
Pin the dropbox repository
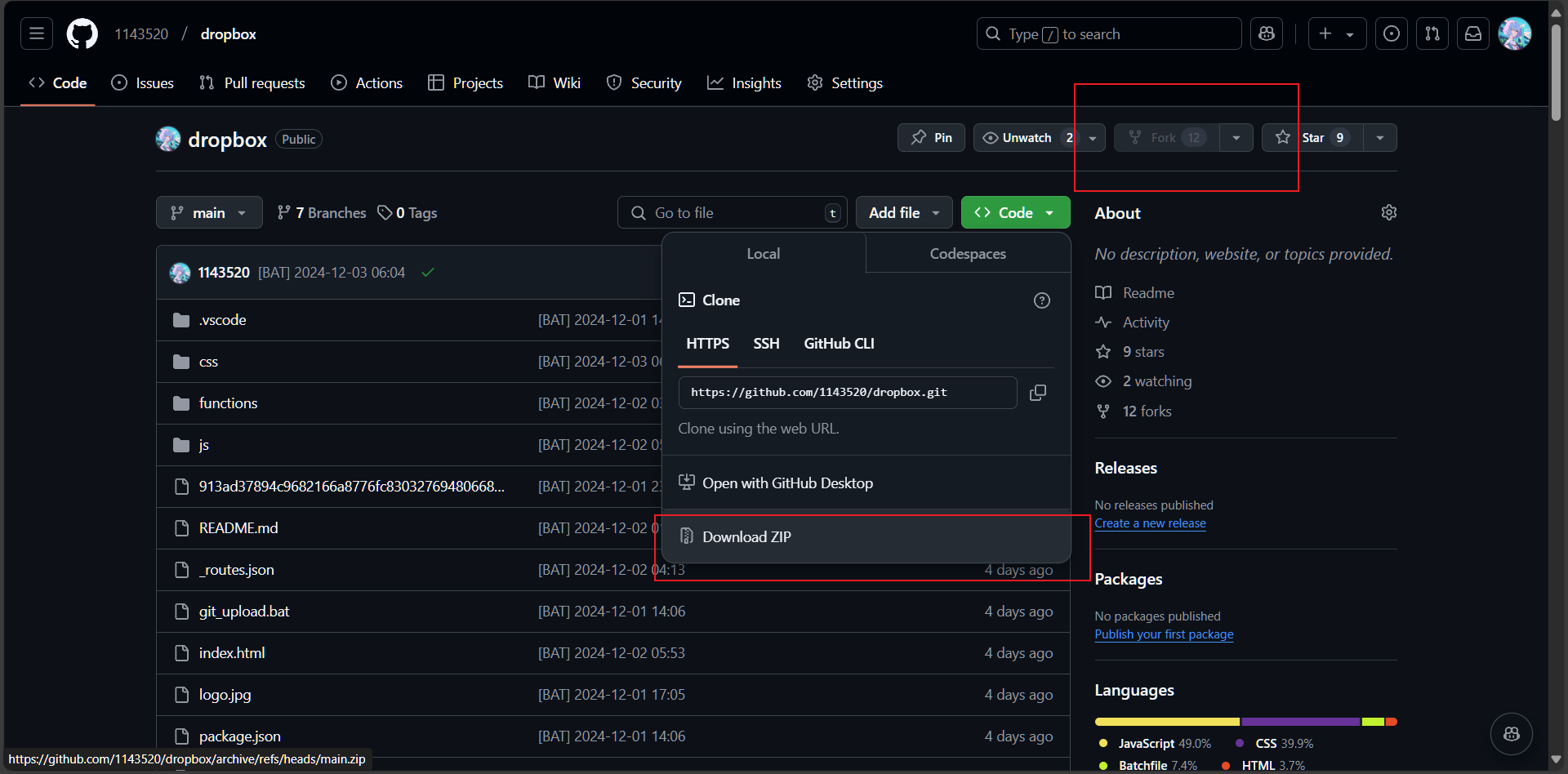[931, 138]
